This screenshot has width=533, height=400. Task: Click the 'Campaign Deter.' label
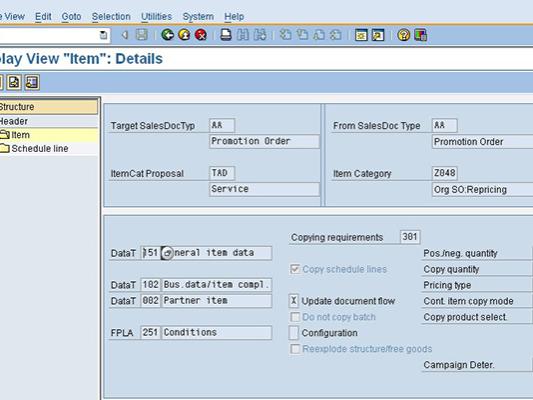click(459, 365)
